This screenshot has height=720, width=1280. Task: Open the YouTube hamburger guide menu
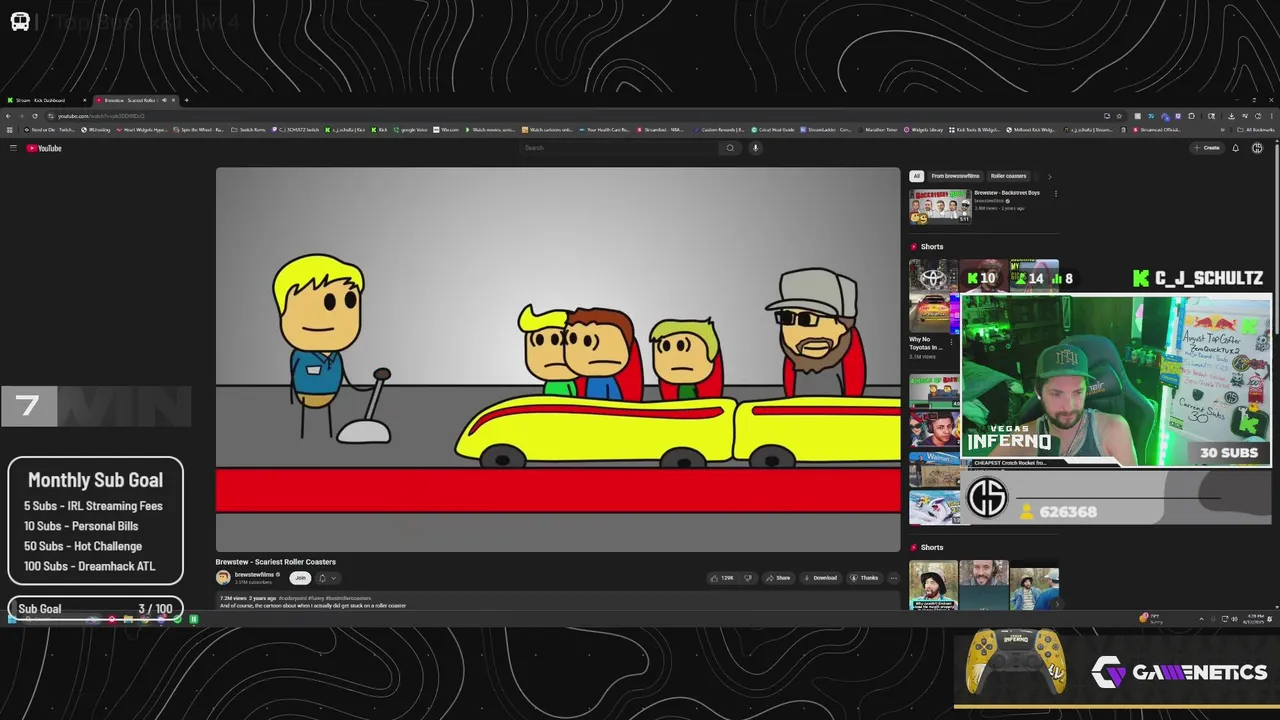(x=13, y=148)
